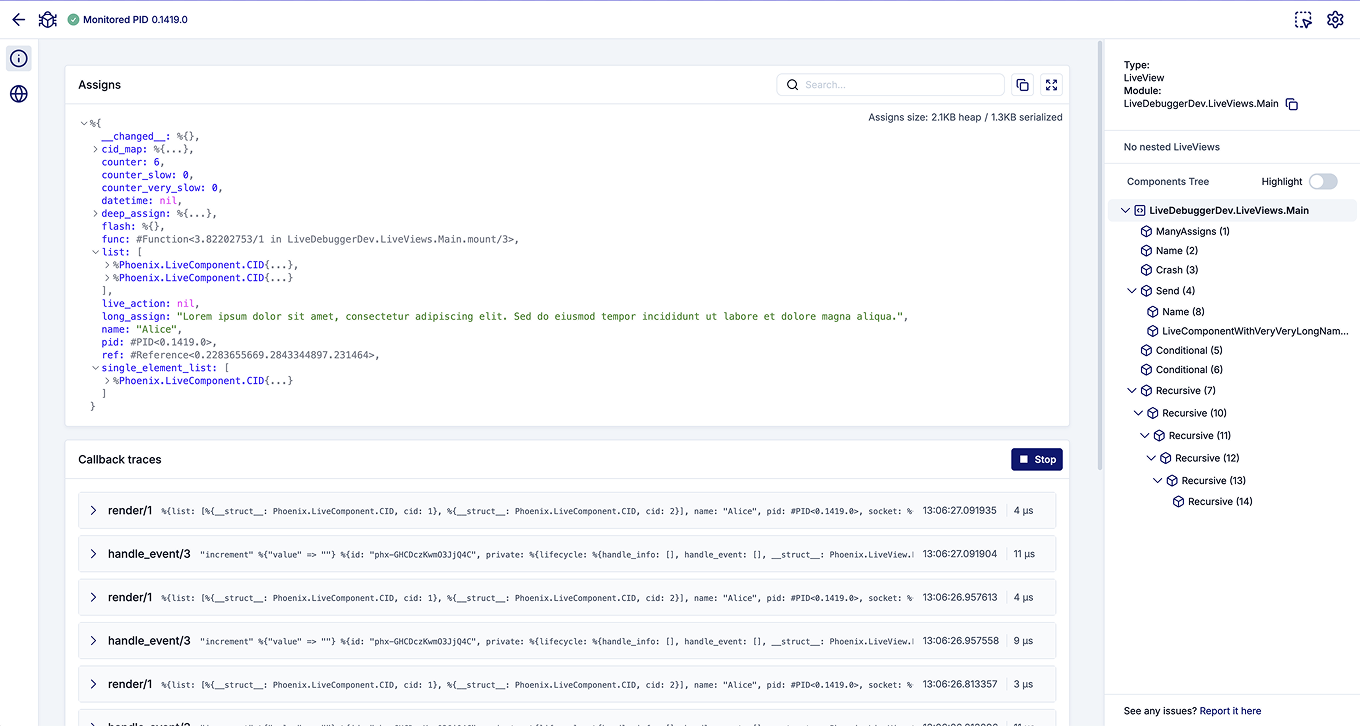Image resolution: width=1360 pixels, height=726 pixels.
Task: Expand the first render/1 callback trace
Action: [93, 509]
